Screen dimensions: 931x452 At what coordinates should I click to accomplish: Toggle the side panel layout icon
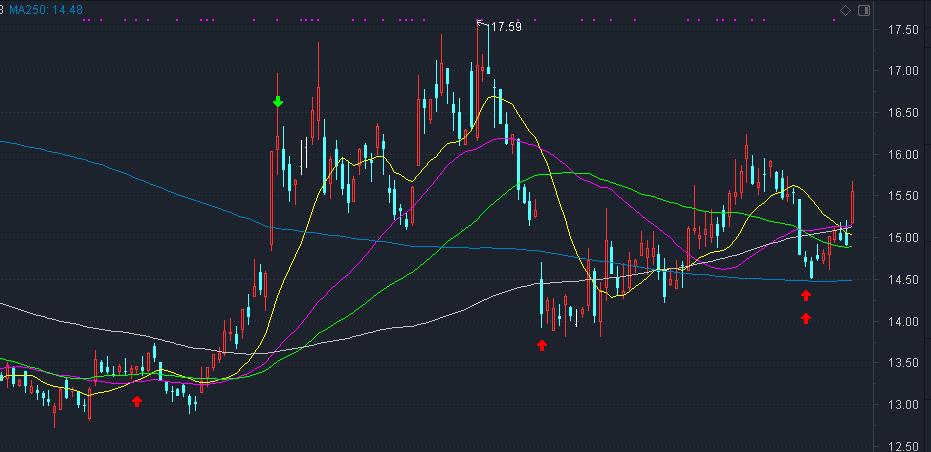pos(864,11)
